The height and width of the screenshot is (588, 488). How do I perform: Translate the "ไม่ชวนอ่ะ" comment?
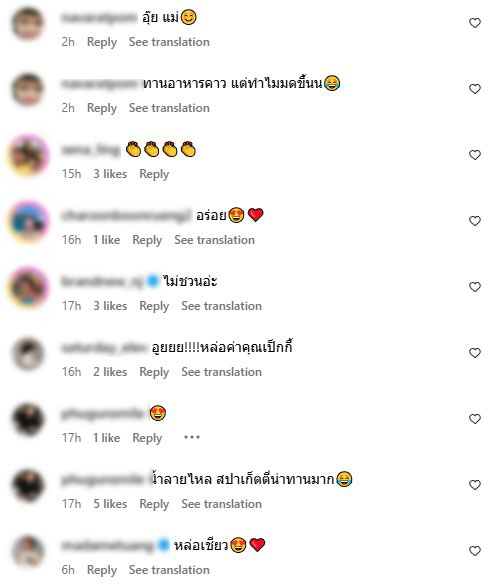click(221, 306)
